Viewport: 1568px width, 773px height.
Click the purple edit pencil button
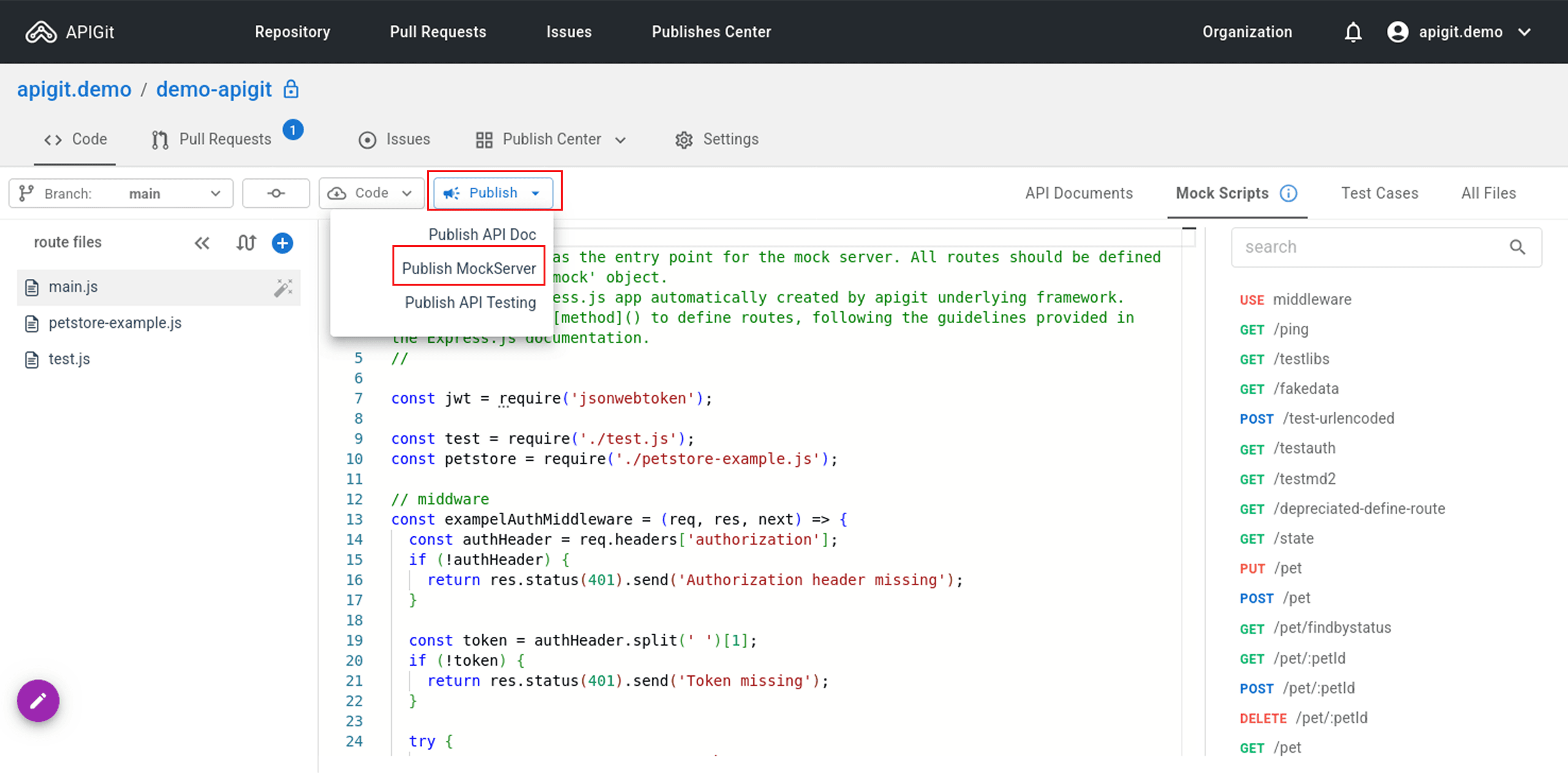[38, 701]
